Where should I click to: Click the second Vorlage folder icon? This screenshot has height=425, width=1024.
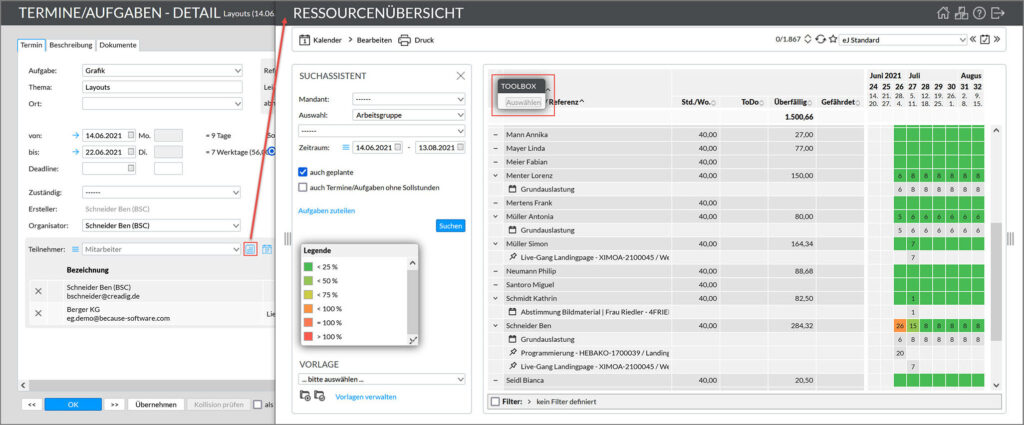319,396
